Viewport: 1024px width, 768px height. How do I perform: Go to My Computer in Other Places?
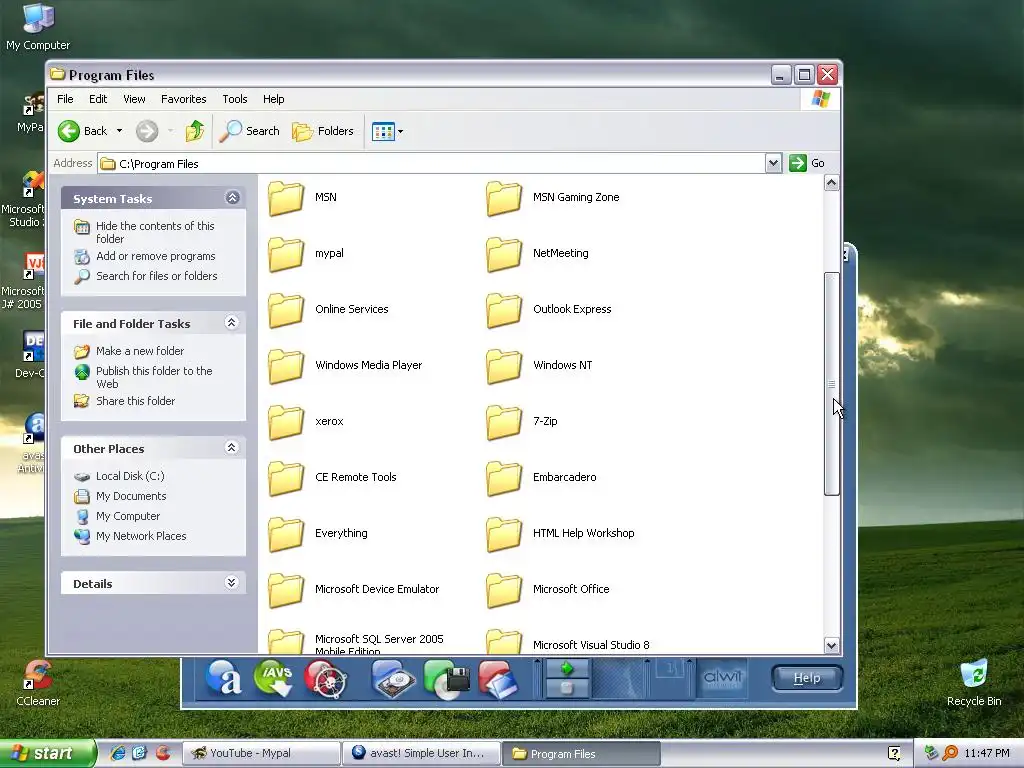click(x=117, y=516)
